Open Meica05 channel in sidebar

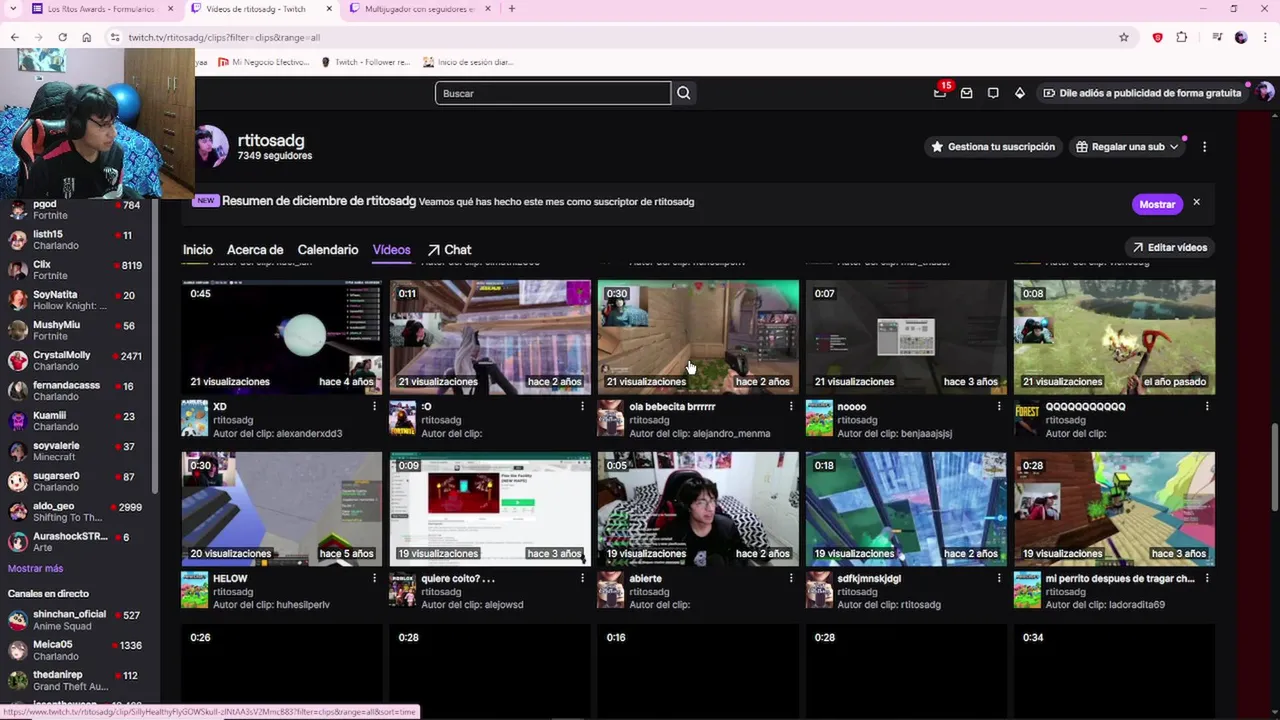tap(75, 650)
